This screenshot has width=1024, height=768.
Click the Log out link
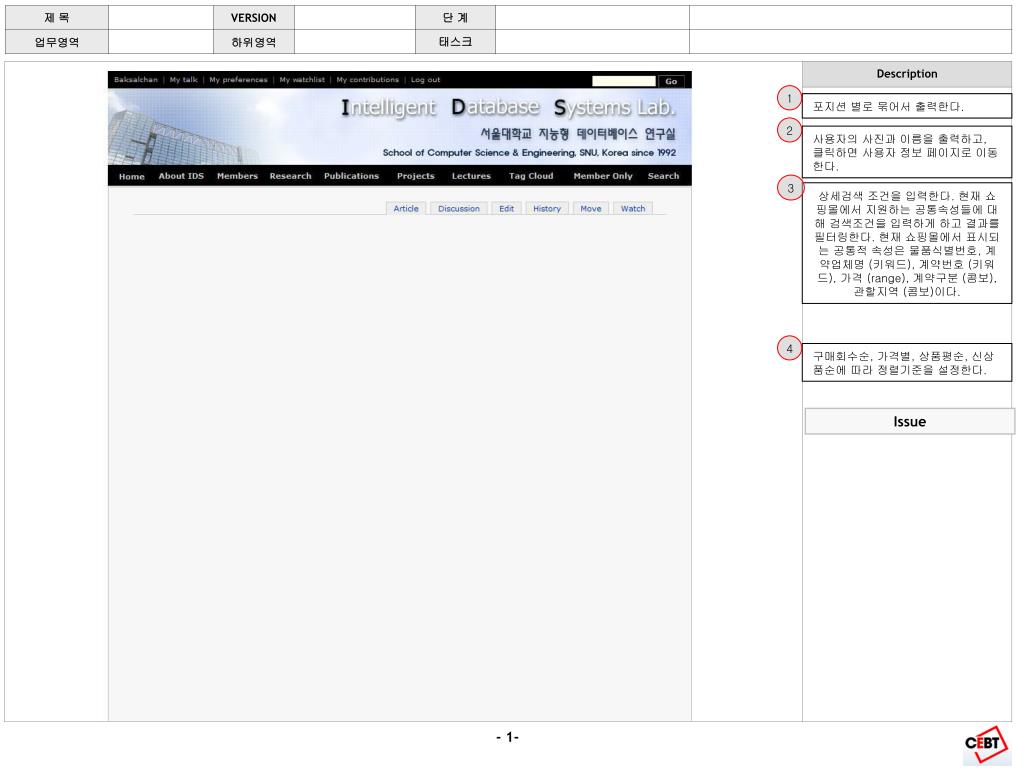pos(426,80)
